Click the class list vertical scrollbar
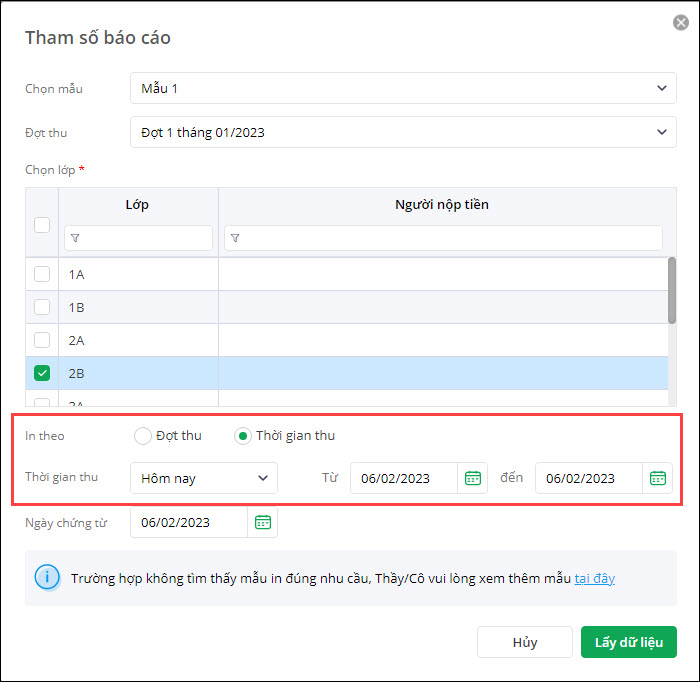The image size is (700, 682). click(671, 290)
